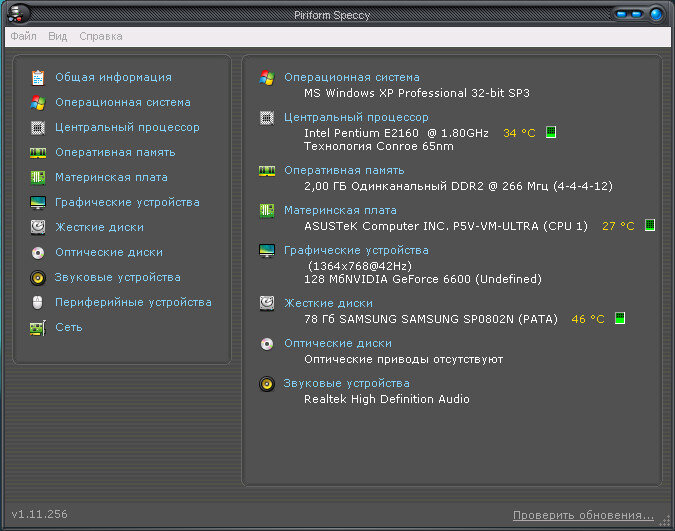Click the hard disk temperature value 46 °C
This screenshot has height=531, width=675.
tap(588, 319)
